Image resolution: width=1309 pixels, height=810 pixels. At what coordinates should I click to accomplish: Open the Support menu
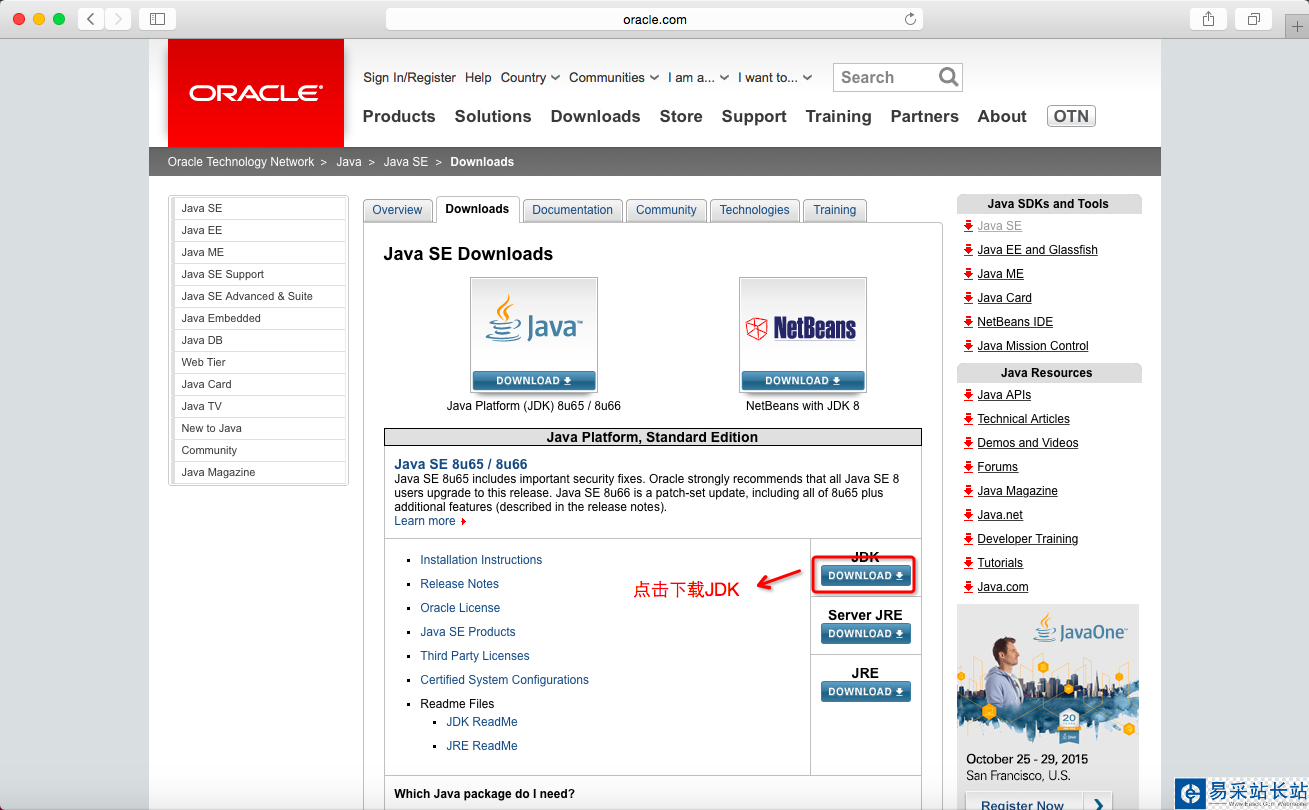(754, 116)
